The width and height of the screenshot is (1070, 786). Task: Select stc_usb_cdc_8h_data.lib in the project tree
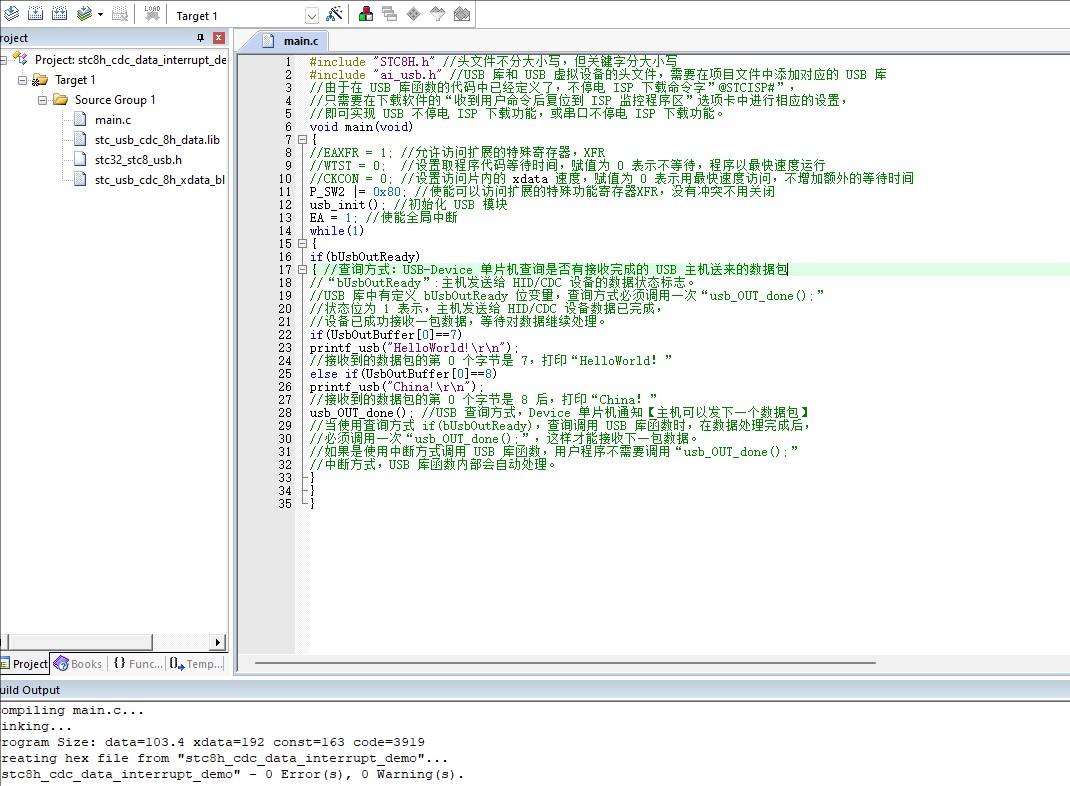coord(157,140)
